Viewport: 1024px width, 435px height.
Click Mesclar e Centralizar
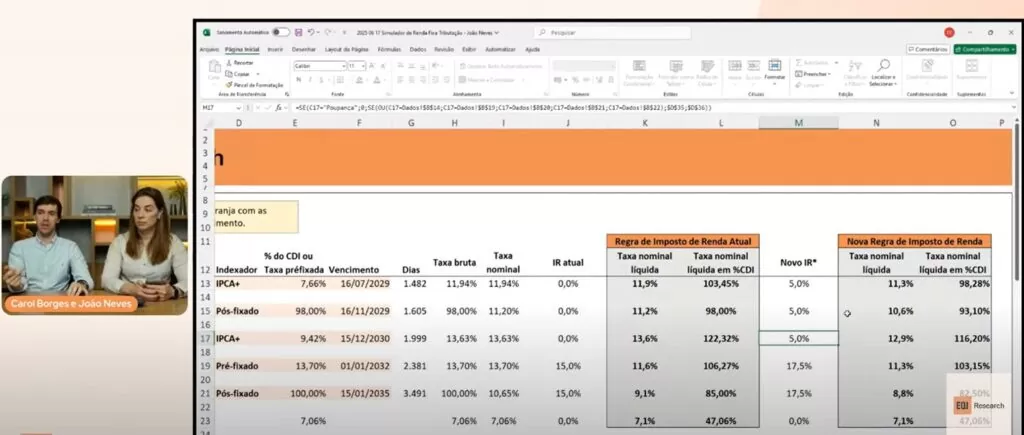pyautogui.click(x=487, y=80)
